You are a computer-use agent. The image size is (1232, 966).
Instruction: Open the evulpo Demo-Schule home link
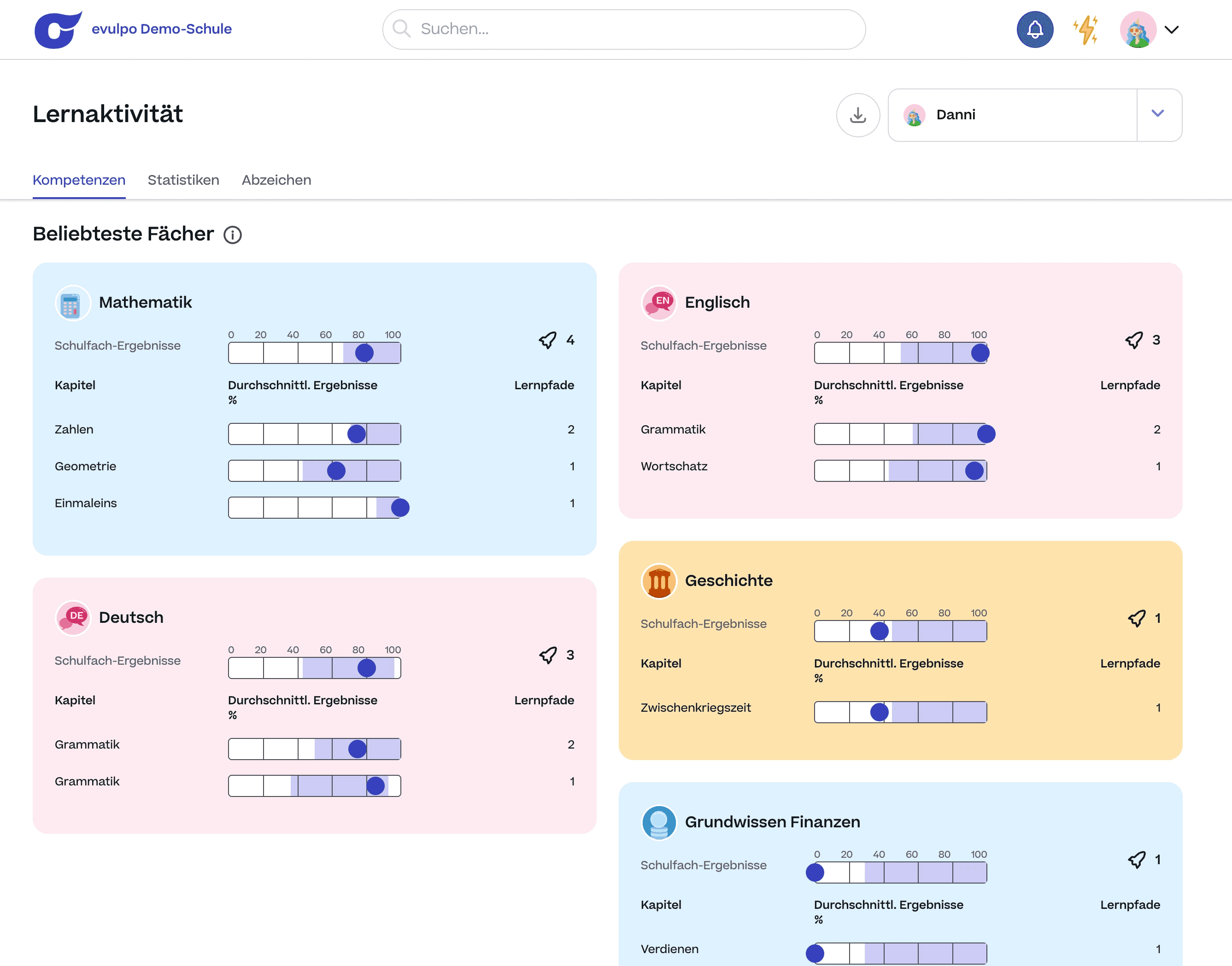[161, 29]
